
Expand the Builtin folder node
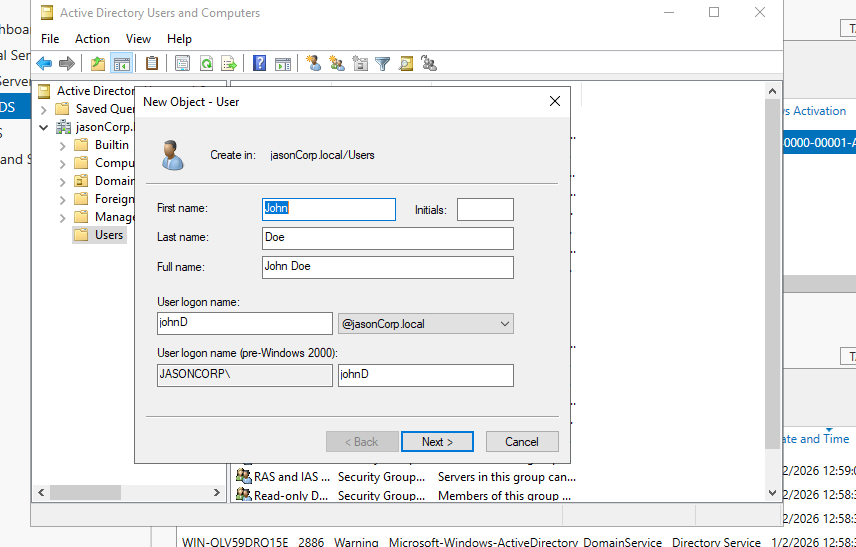pyautogui.click(x=62, y=146)
